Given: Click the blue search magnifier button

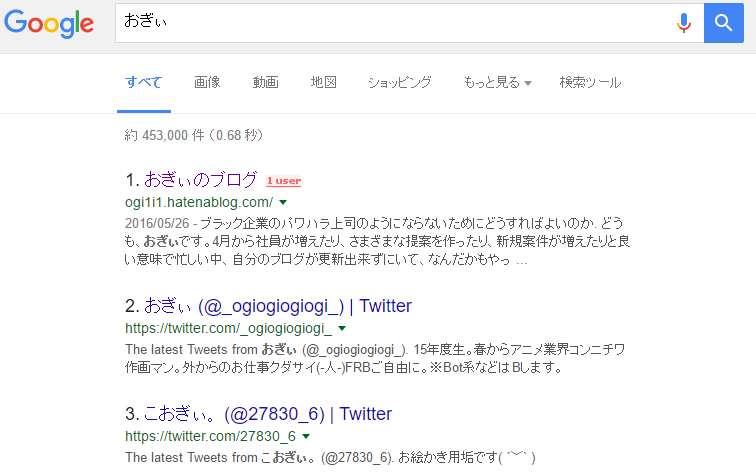Looking at the screenshot, I should [724, 23].
